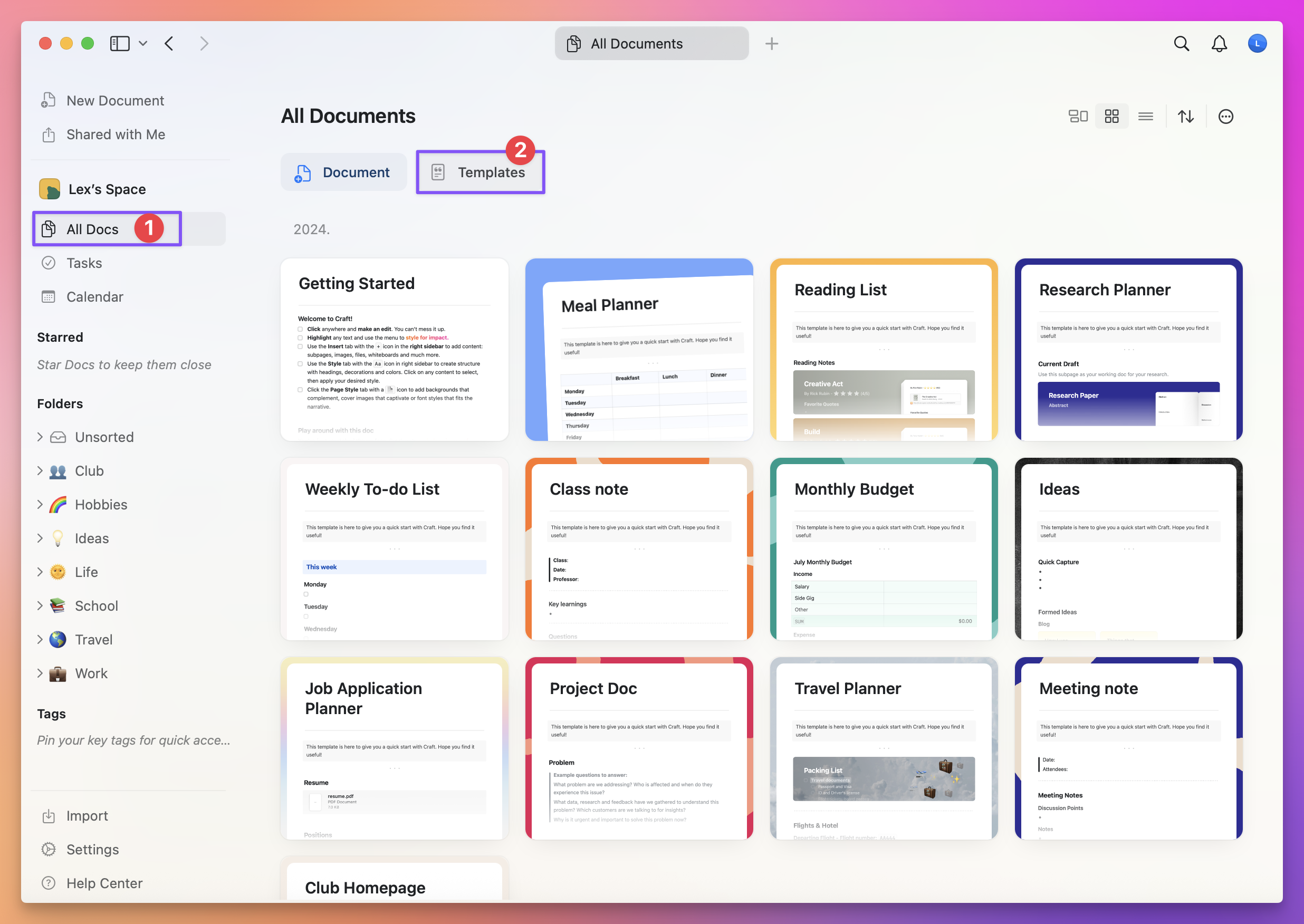
Task: Open search with the magnifier icon
Action: coord(1181,43)
